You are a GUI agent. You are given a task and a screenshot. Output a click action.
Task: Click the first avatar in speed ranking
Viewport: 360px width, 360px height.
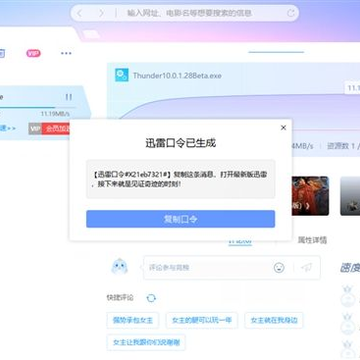(348, 296)
